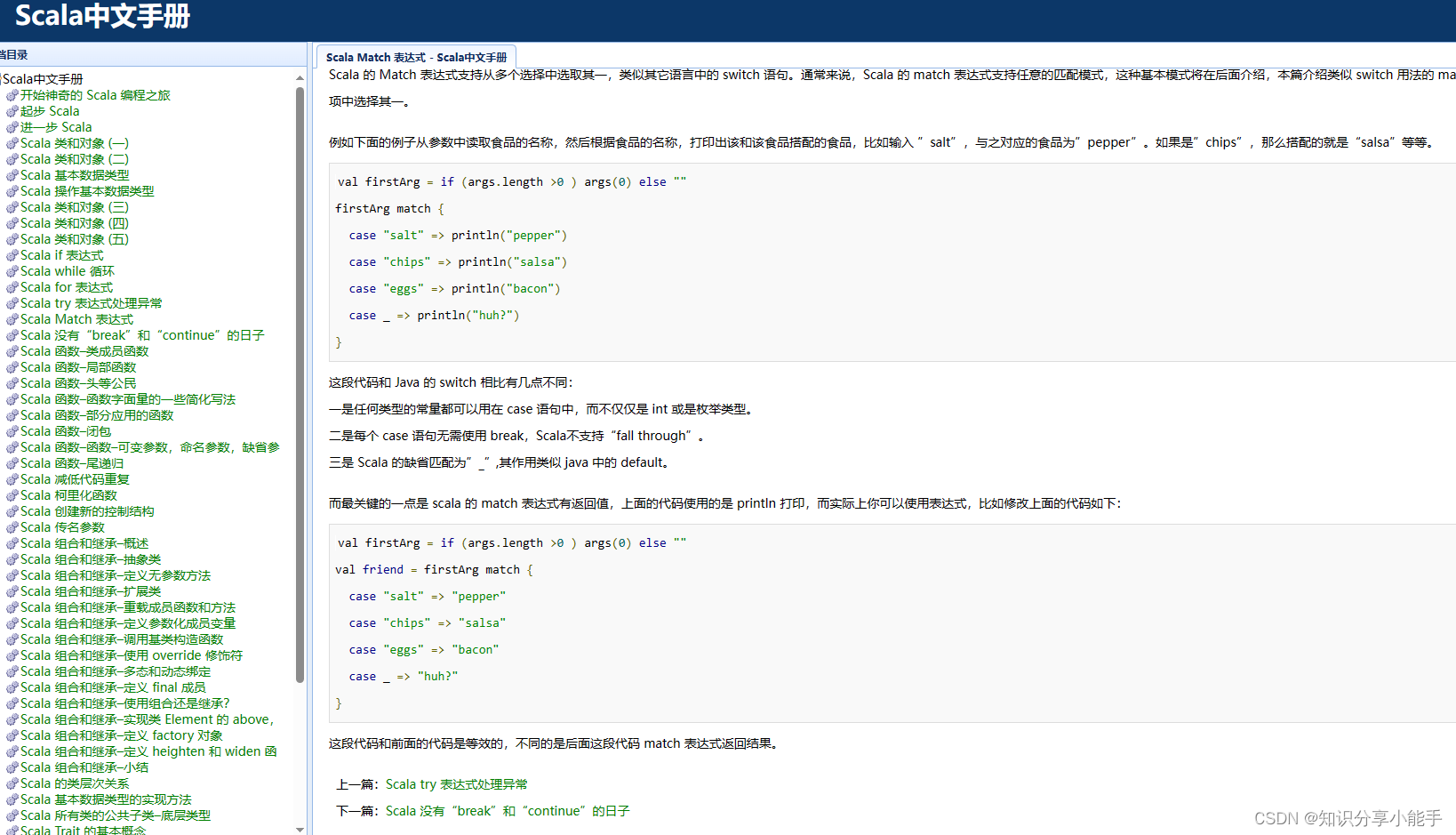This screenshot has height=835, width=1456.
Task: Open Scala 组合和继承–定义无参数方法
Action: 116,575
